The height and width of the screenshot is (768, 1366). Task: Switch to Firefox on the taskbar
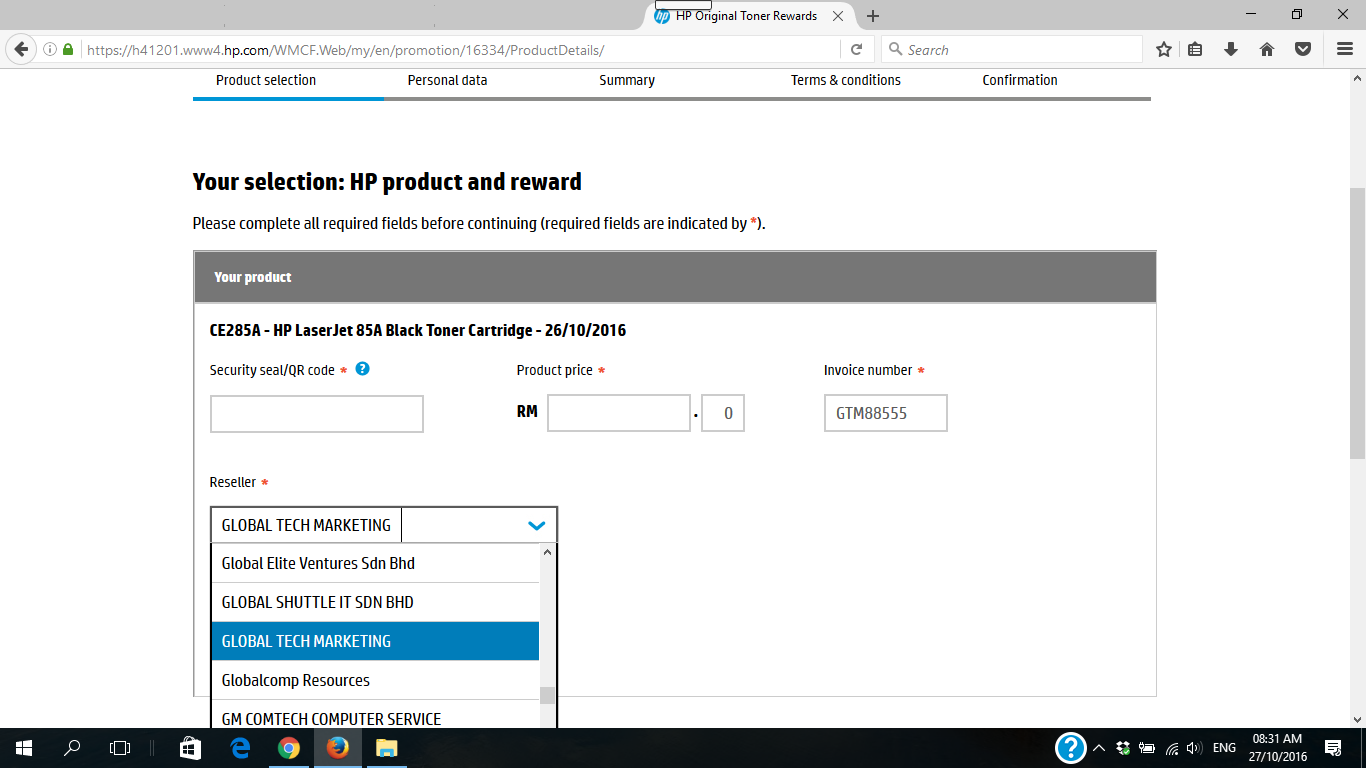click(338, 747)
